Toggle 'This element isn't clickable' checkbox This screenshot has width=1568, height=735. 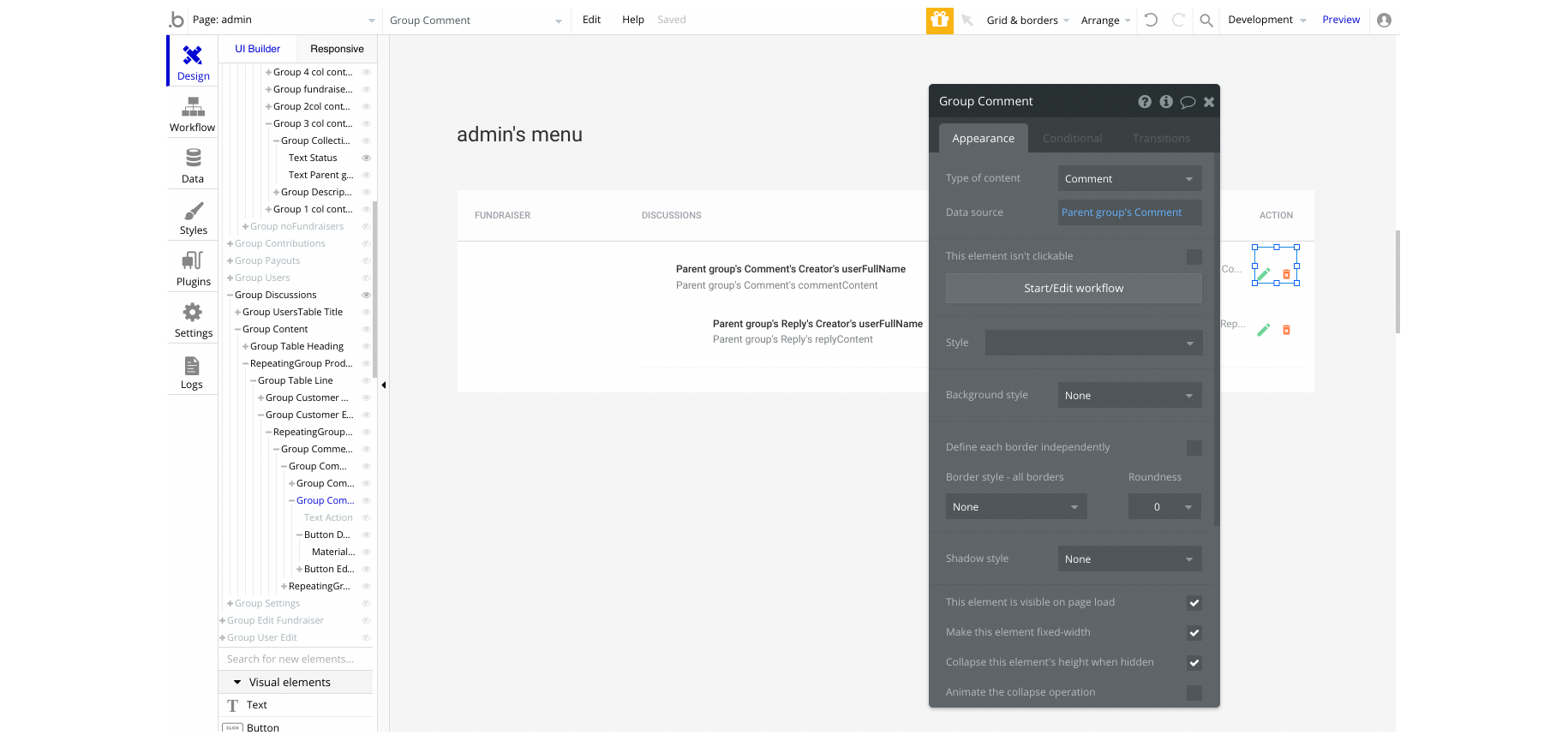pyautogui.click(x=1194, y=257)
